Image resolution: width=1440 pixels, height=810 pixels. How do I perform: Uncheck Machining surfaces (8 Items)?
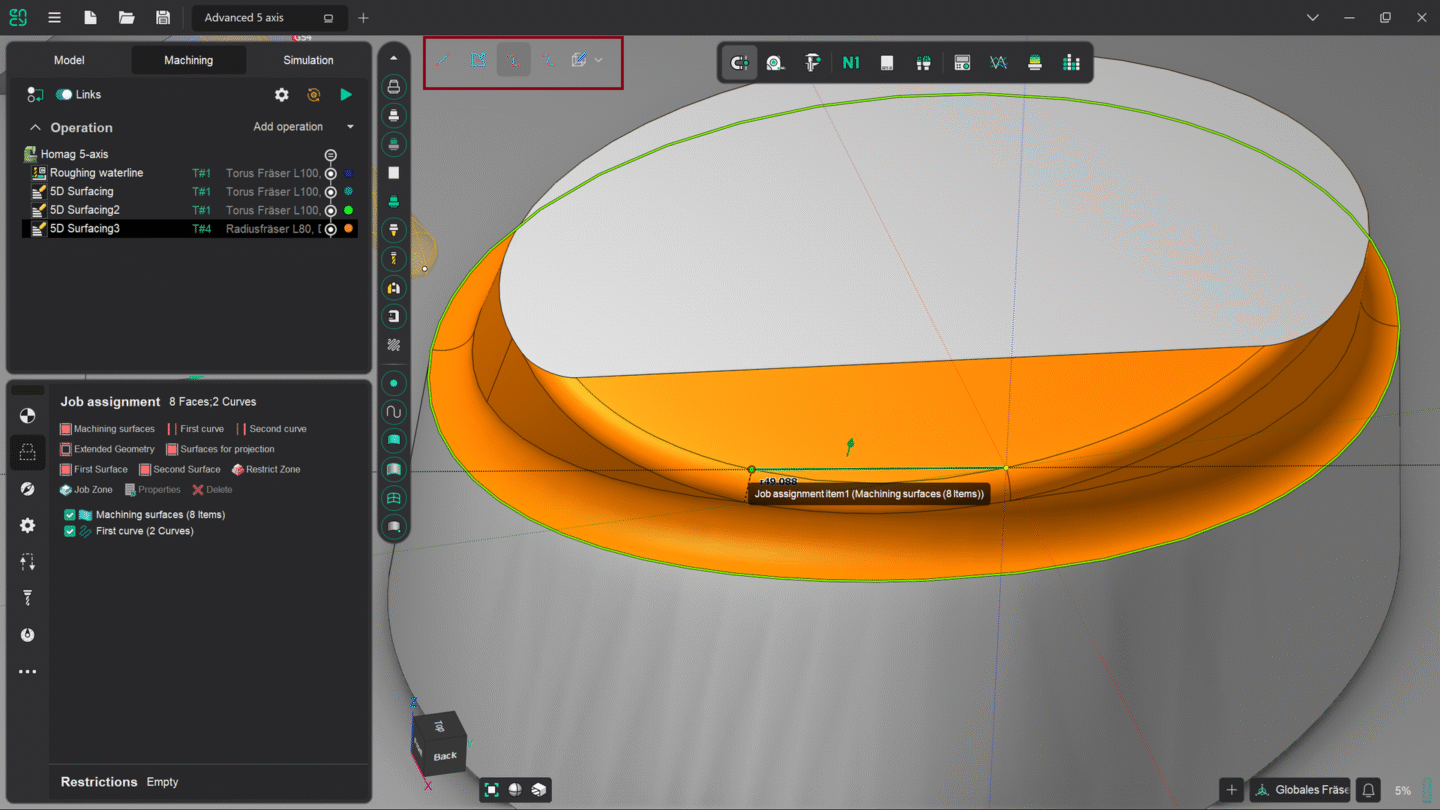tap(69, 514)
